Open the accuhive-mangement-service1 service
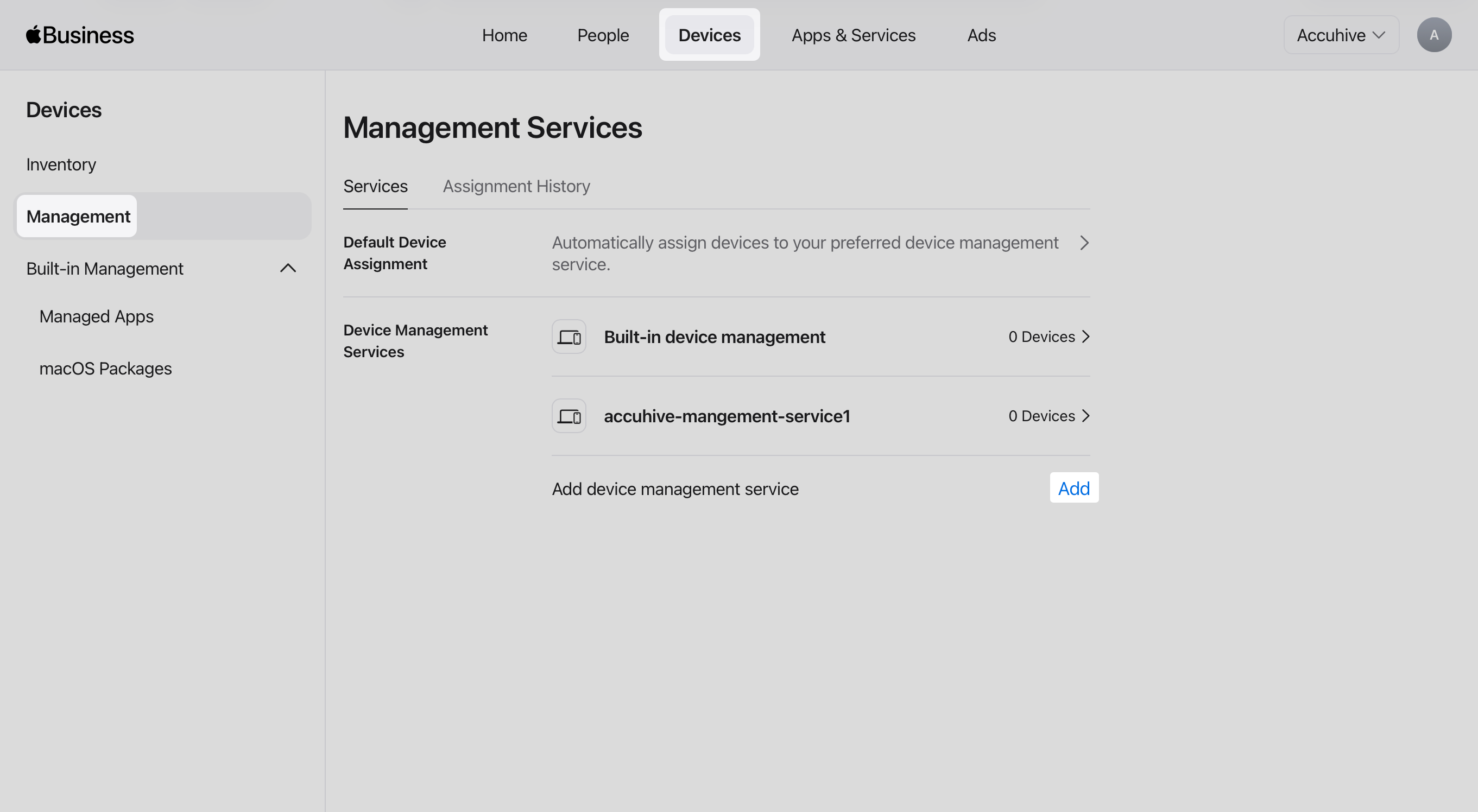This screenshot has height=812, width=1478. tap(820, 416)
